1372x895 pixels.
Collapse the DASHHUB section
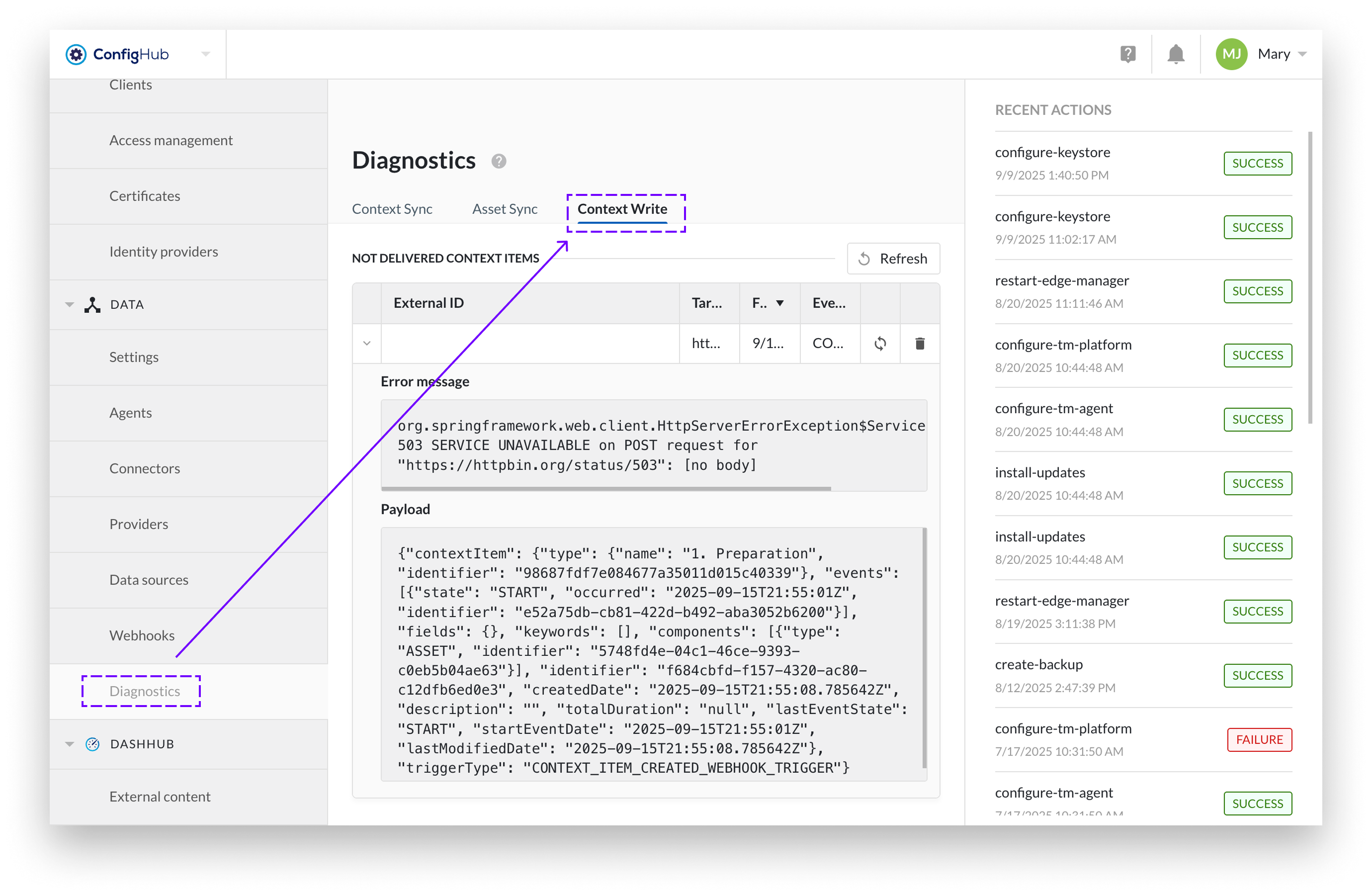pyautogui.click(x=69, y=744)
